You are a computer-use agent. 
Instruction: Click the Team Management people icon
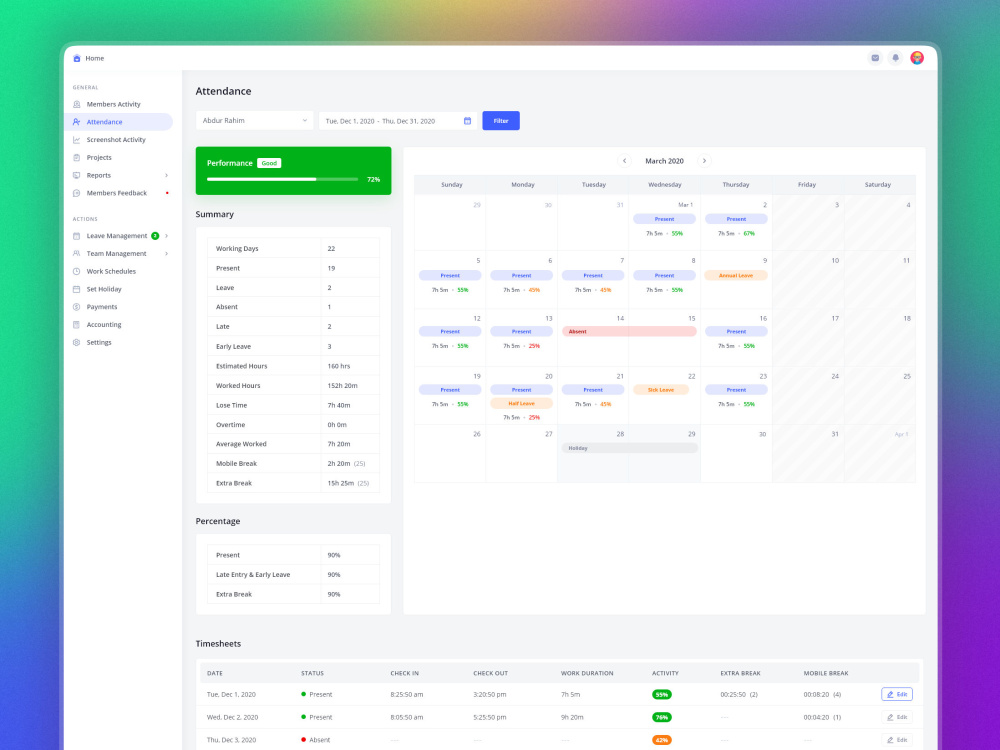click(x=77, y=254)
